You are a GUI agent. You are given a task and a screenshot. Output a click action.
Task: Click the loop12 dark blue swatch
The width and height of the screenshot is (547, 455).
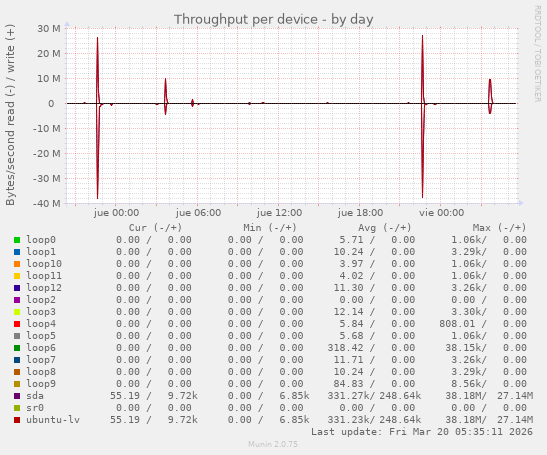pyautogui.click(x=17, y=288)
